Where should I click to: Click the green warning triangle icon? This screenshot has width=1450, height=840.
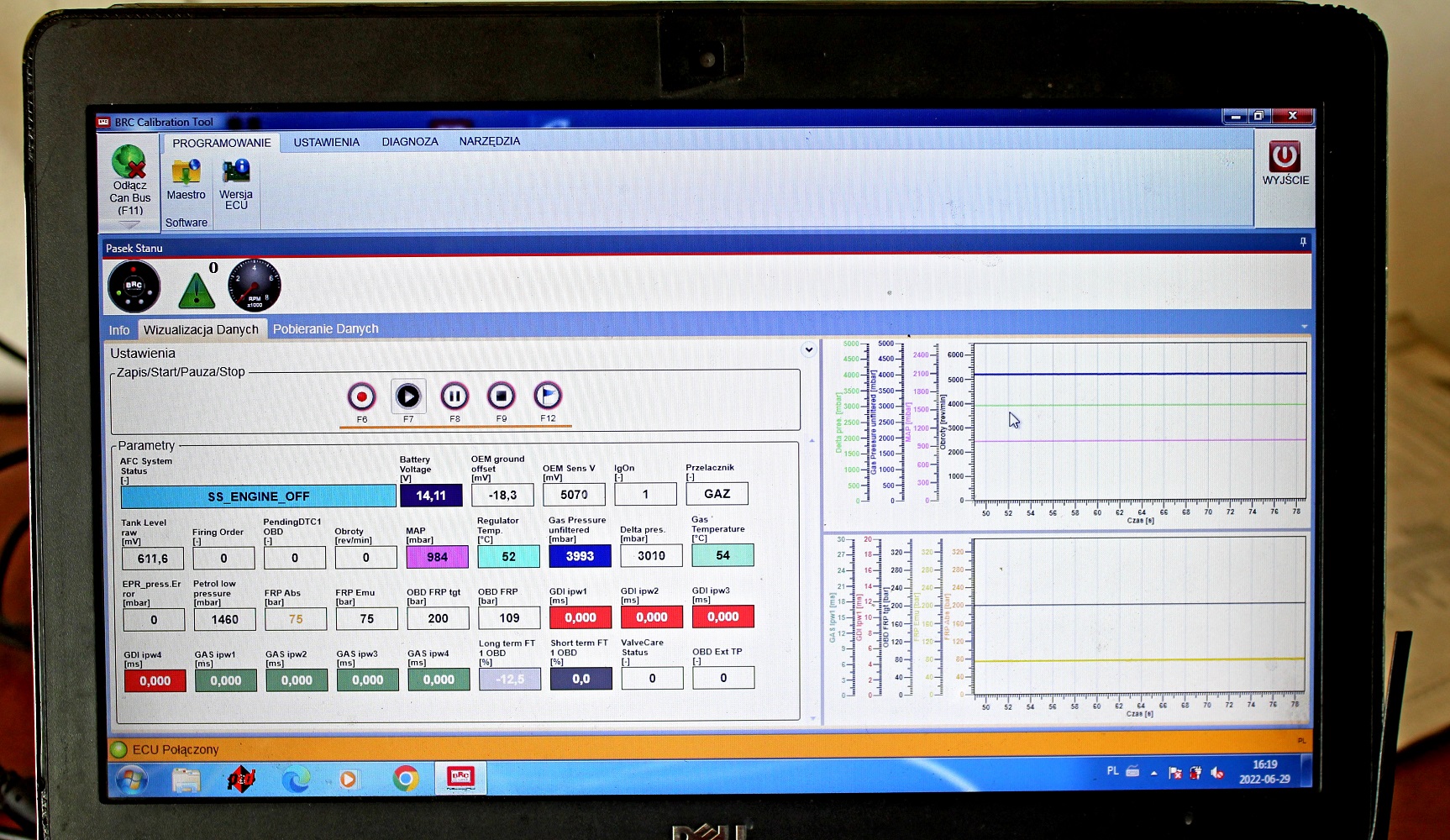(x=197, y=290)
